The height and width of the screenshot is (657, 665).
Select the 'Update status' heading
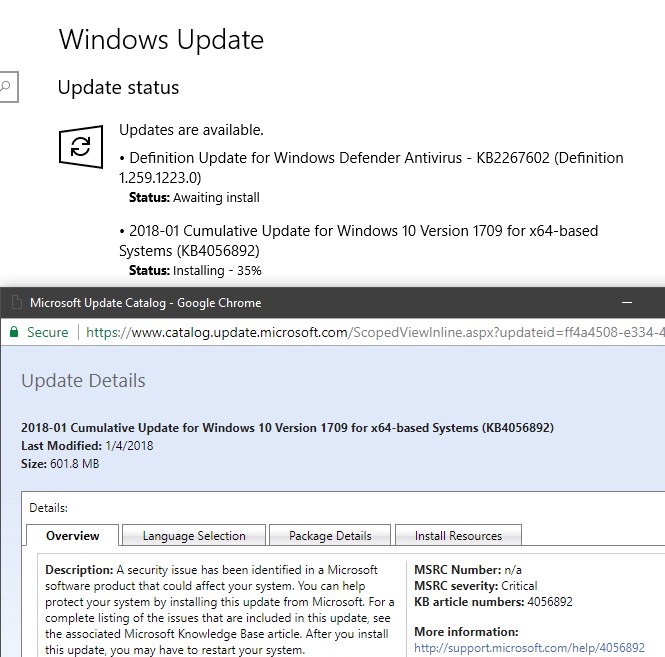[x=118, y=87]
